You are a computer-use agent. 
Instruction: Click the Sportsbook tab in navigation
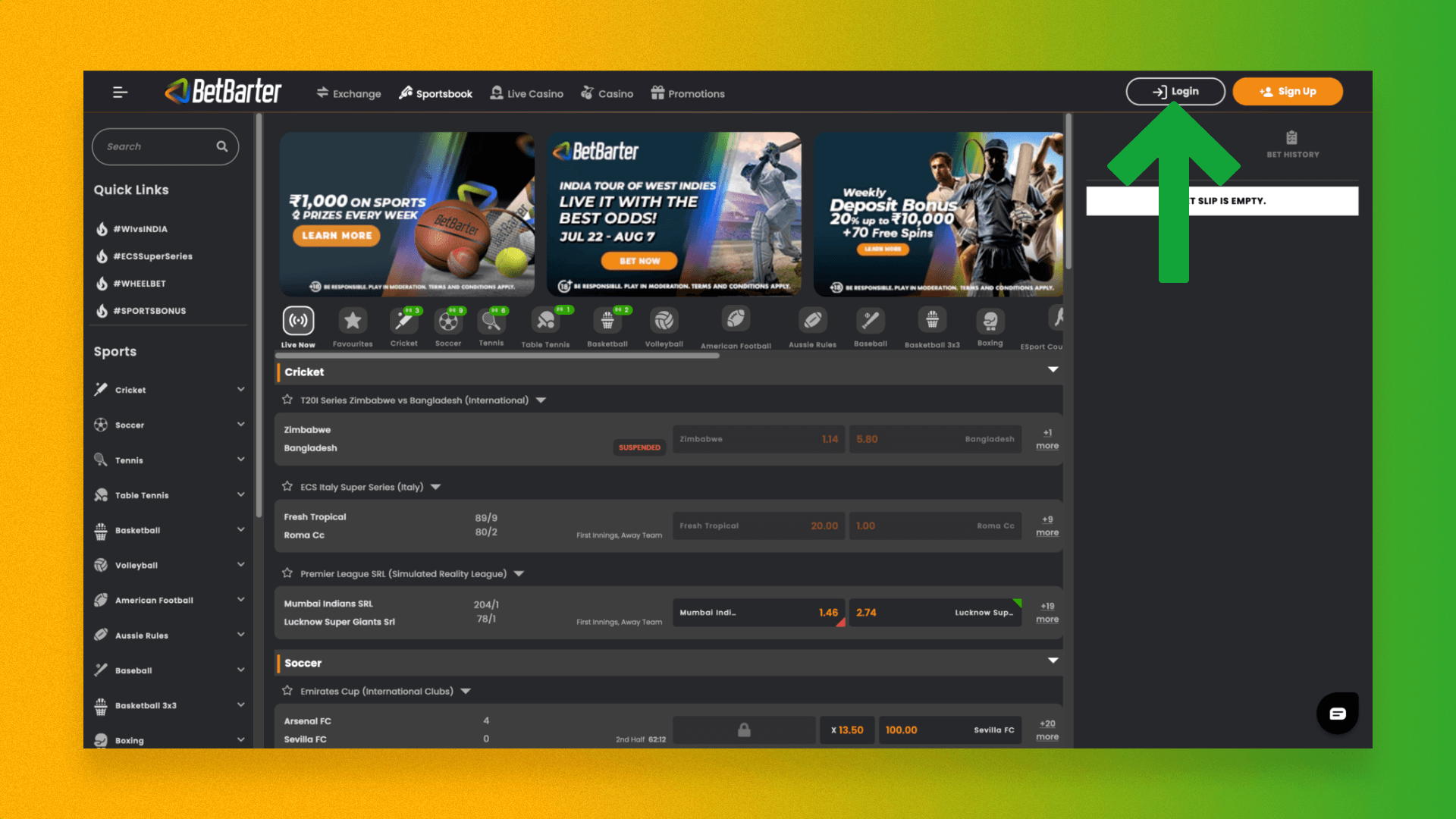436,93
